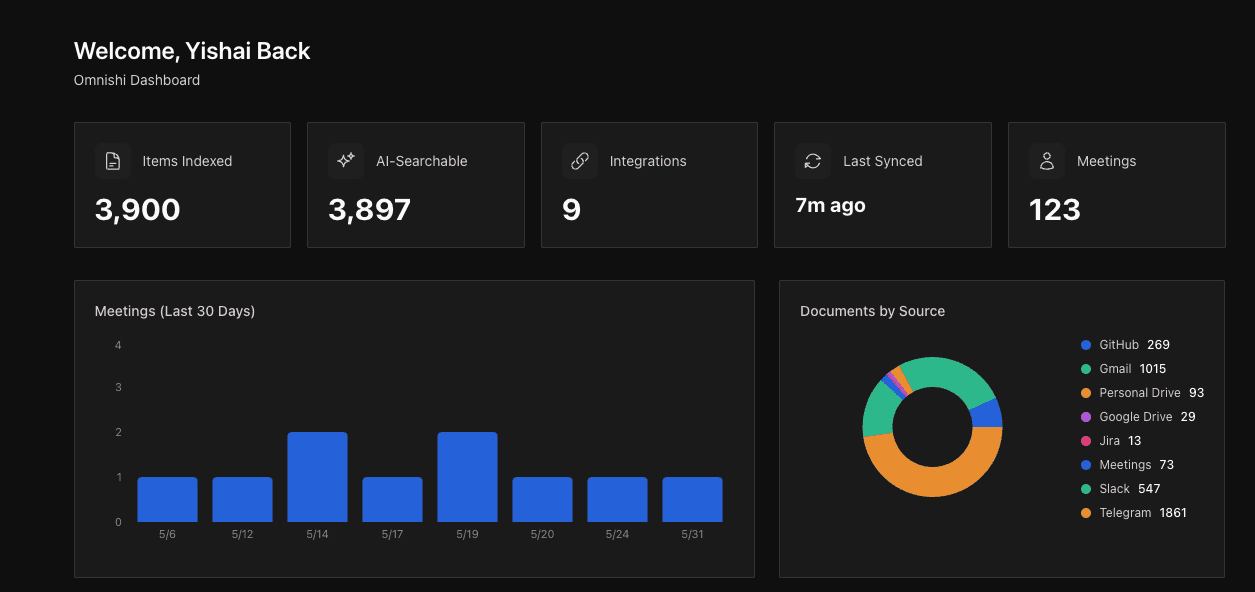Click the 'Telegram 1861' legend text
Screen dimensions: 1255x592
pyautogui.click(x=1143, y=513)
